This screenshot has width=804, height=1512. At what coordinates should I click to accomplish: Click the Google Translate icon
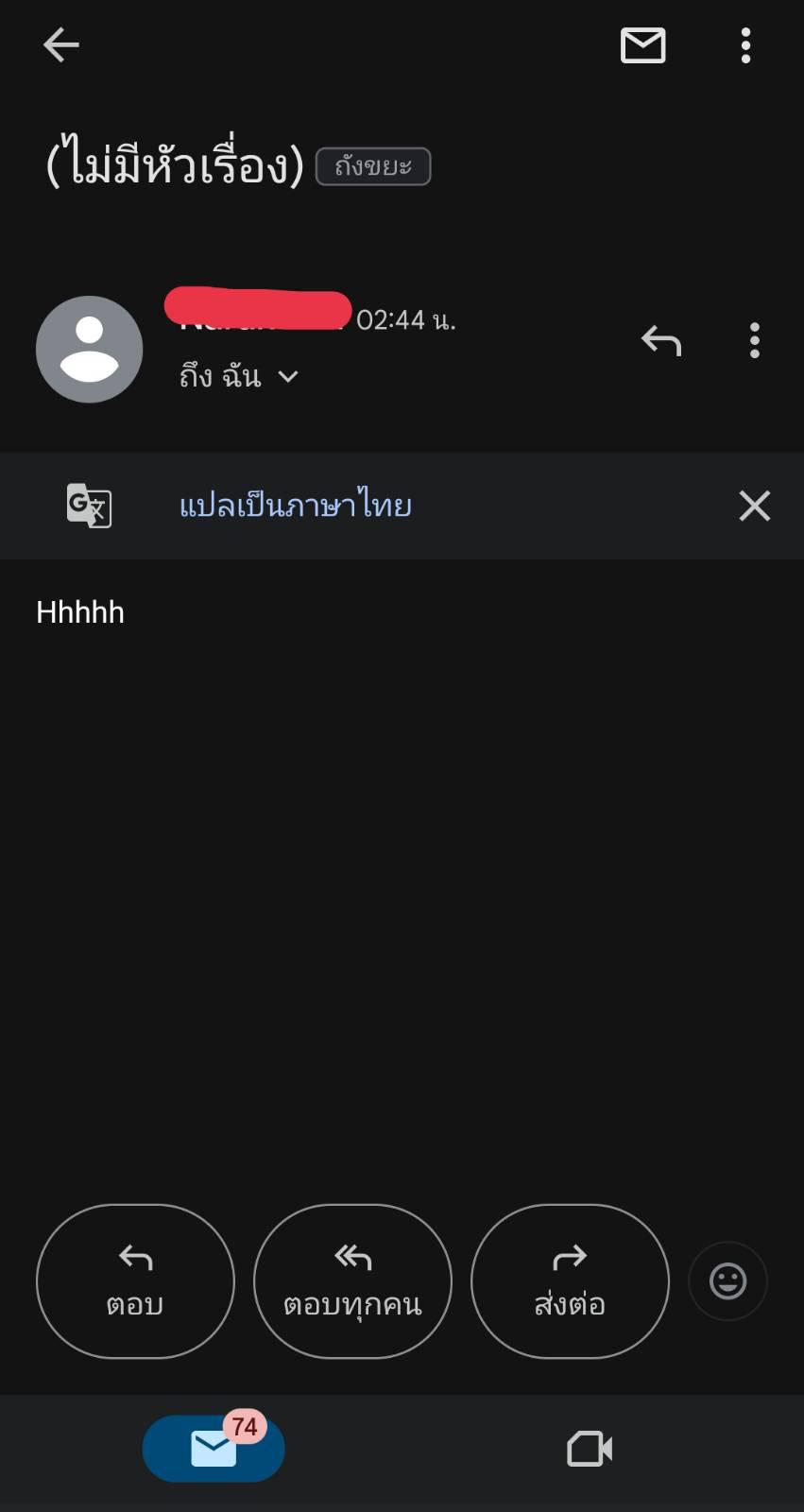coord(90,506)
